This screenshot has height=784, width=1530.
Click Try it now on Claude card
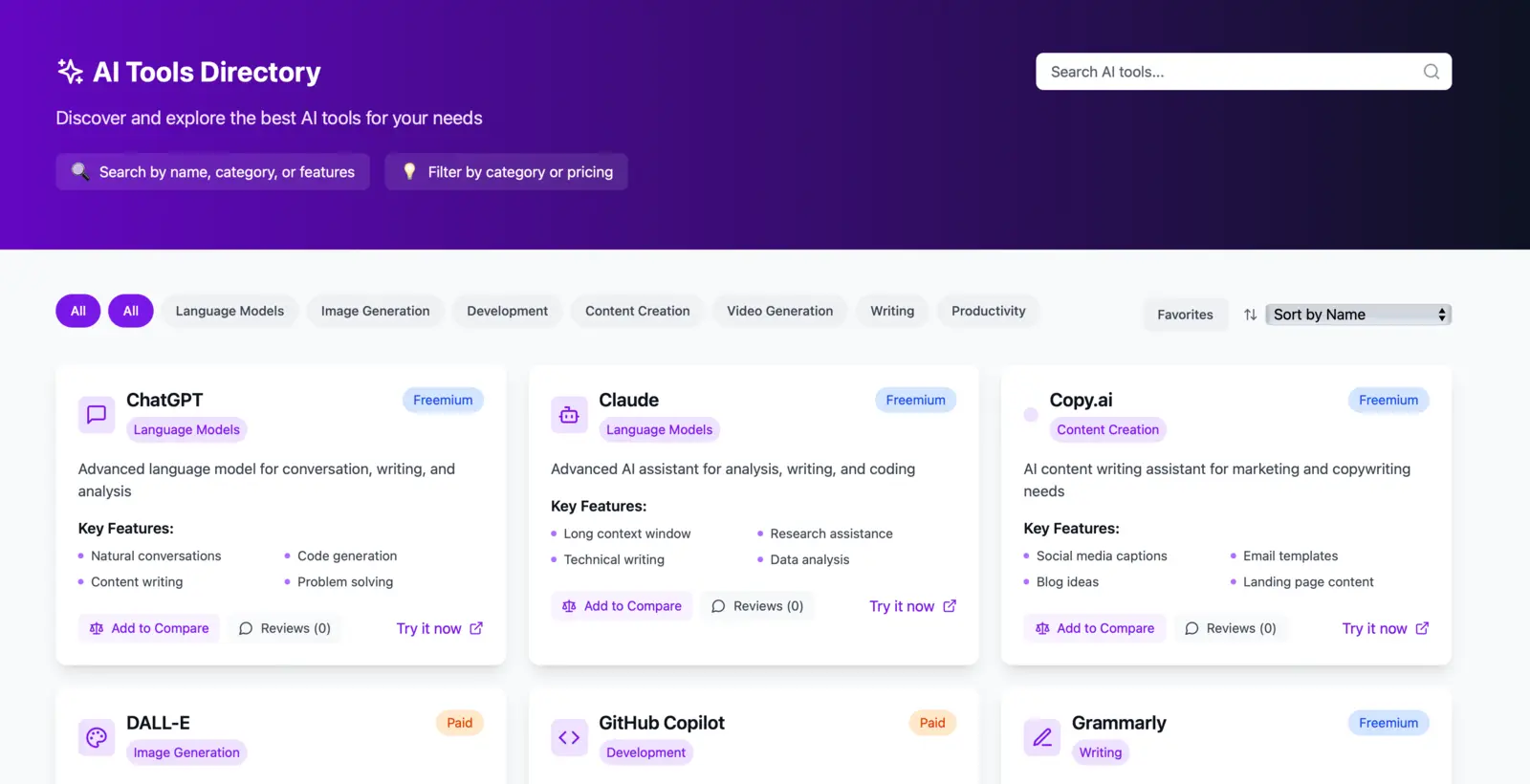[912, 606]
